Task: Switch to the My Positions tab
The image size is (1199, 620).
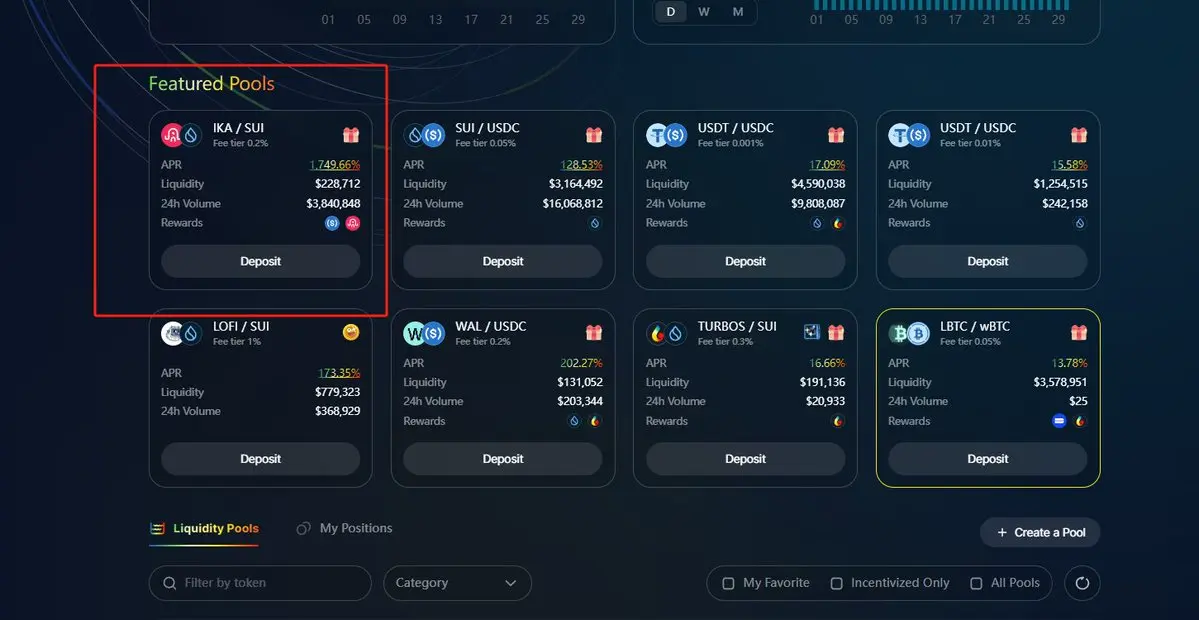Action: point(345,528)
